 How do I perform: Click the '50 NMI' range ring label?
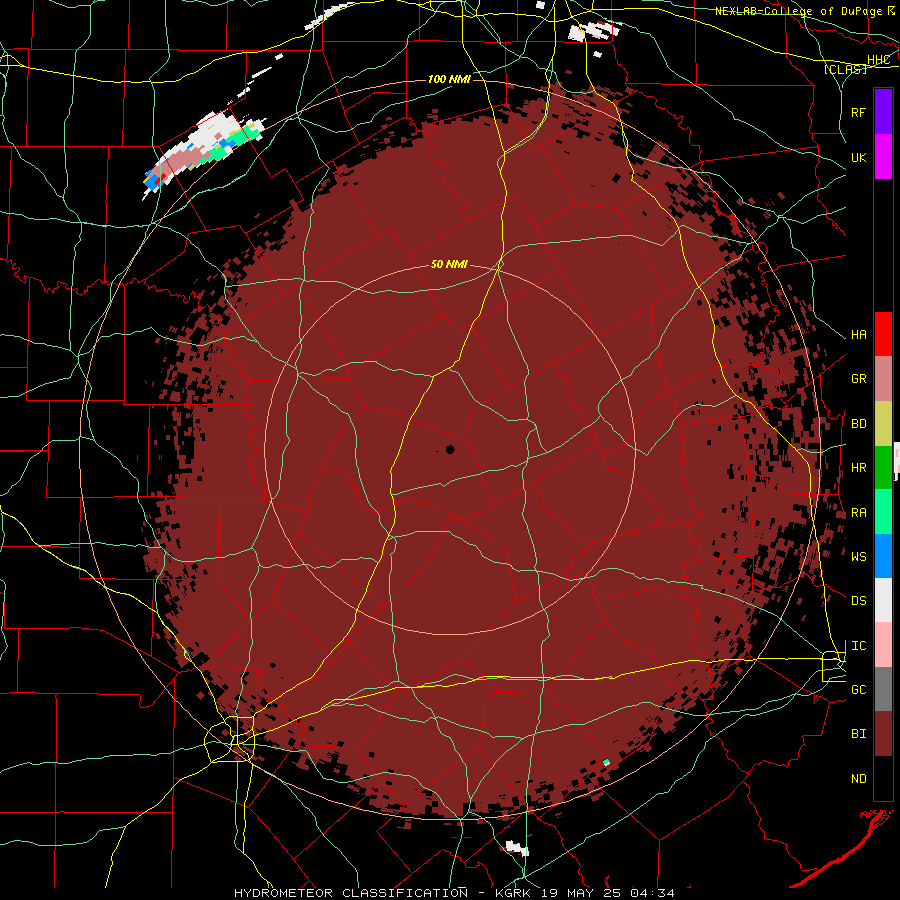[x=449, y=264]
